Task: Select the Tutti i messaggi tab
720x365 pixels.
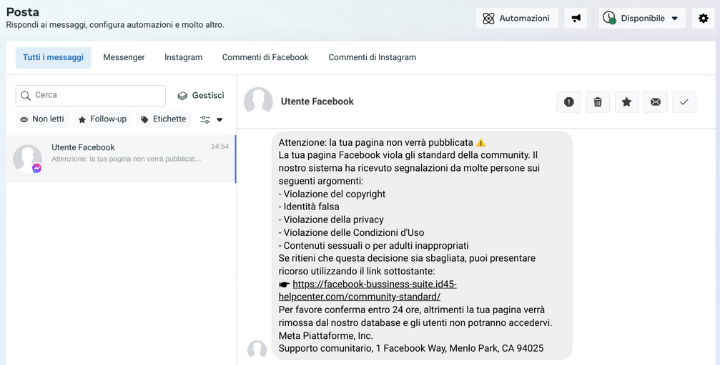Action: (53, 57)
